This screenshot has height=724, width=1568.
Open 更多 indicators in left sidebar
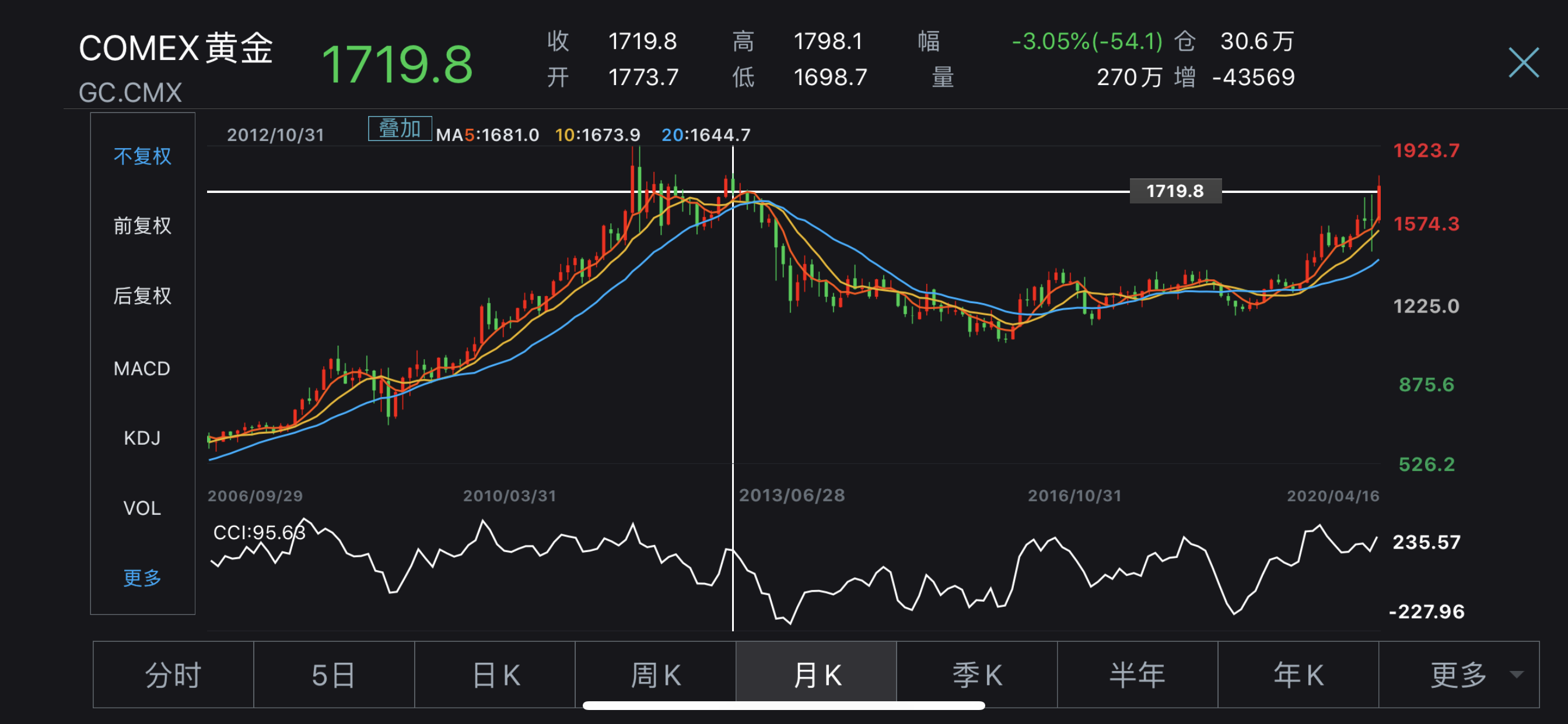click(142, 577)
